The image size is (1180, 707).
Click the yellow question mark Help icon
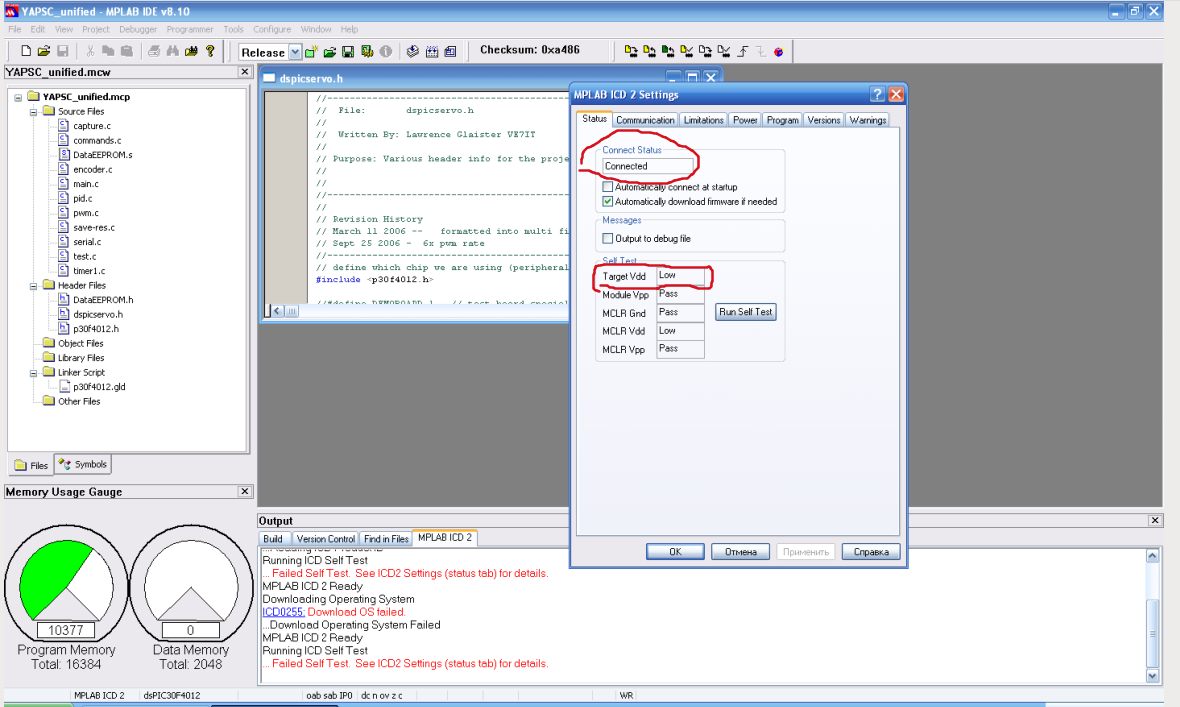[210, 51]
